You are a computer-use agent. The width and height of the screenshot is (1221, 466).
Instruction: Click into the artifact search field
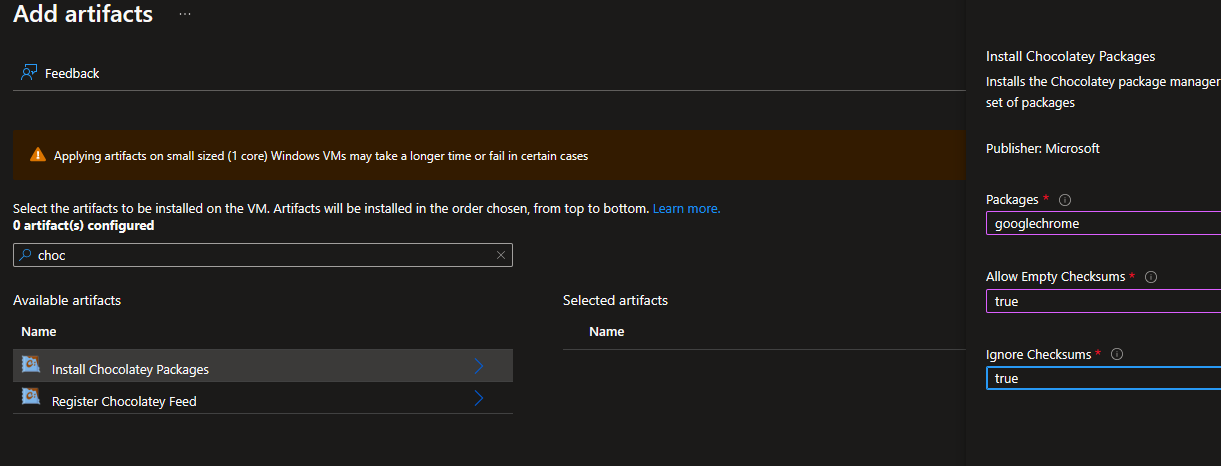[260, 255]
